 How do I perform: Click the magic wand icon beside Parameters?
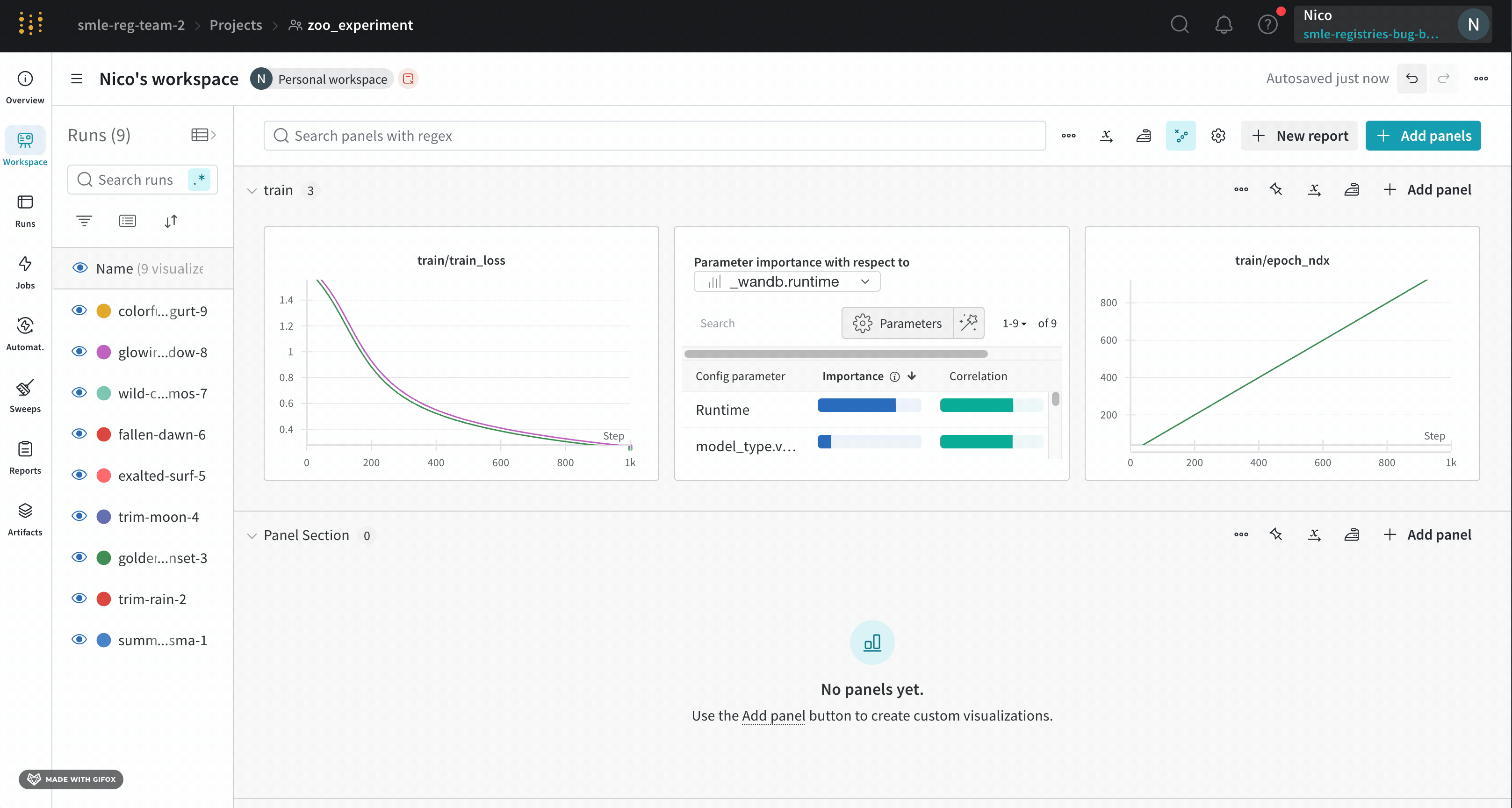[x=968, y=323]
